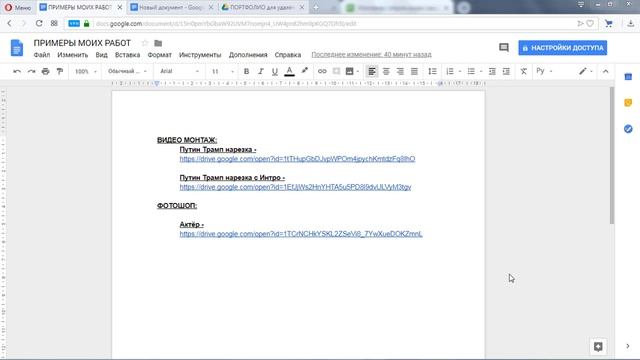Open Calendar in the side panel

628,77
